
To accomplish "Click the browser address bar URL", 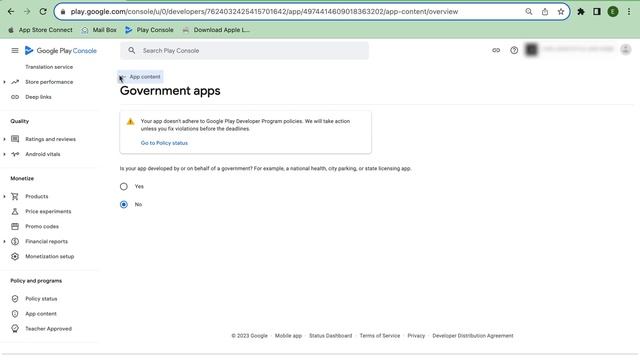I will [x=264, y=12].
